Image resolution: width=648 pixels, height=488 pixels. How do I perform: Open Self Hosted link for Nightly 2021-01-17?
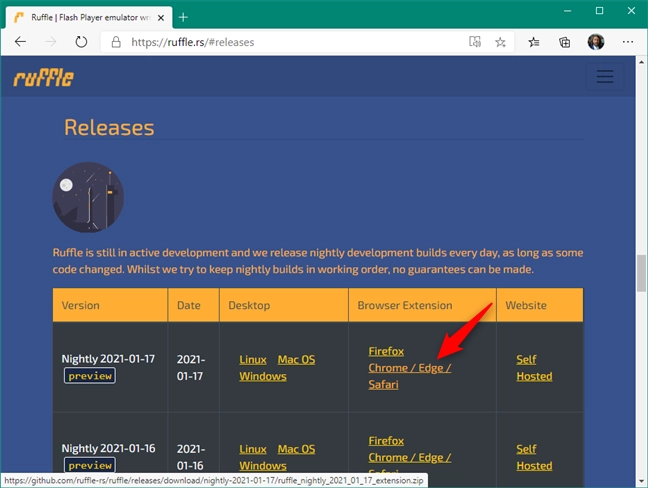(x=534, y=368)
